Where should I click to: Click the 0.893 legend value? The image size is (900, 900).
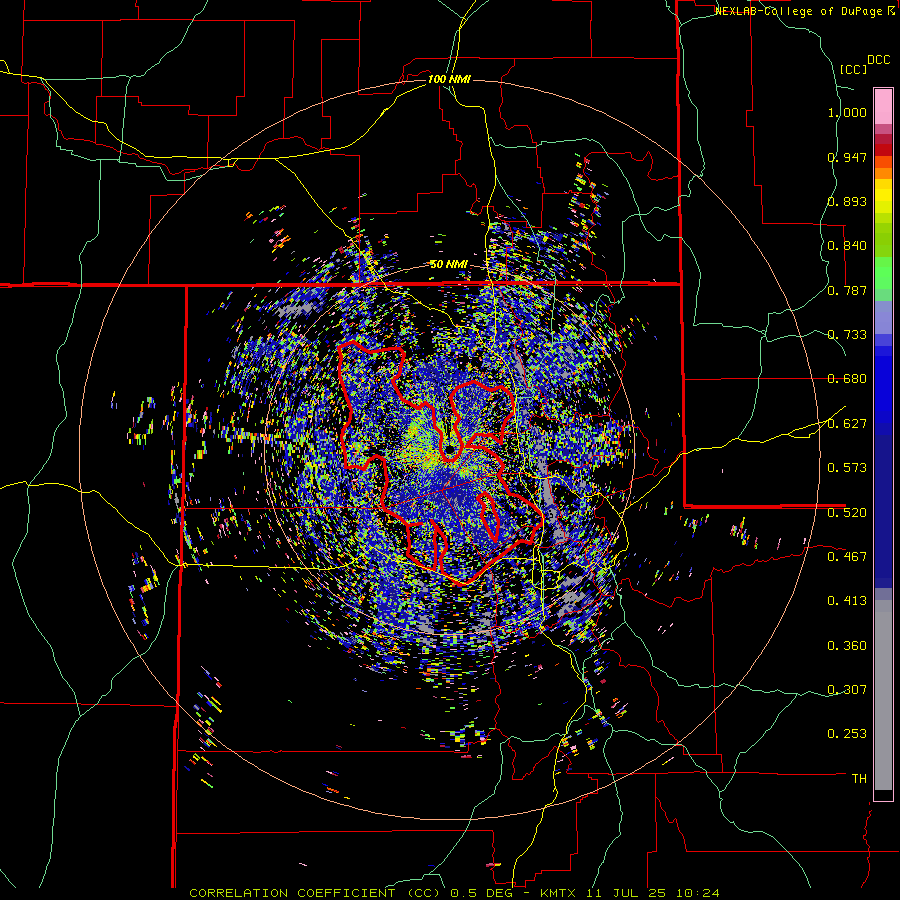pyautogui.click(x=847, y=201)
